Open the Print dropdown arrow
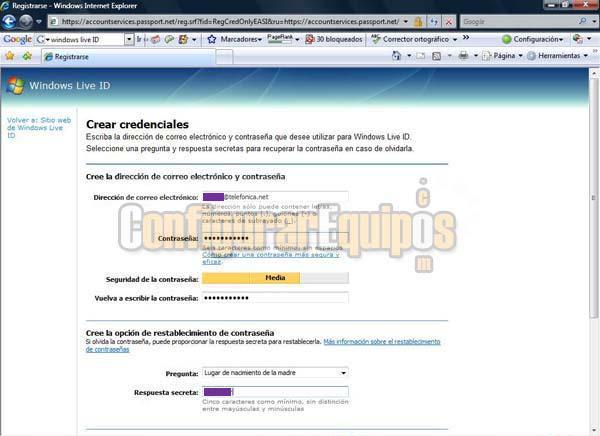 (x=476, y=56)
